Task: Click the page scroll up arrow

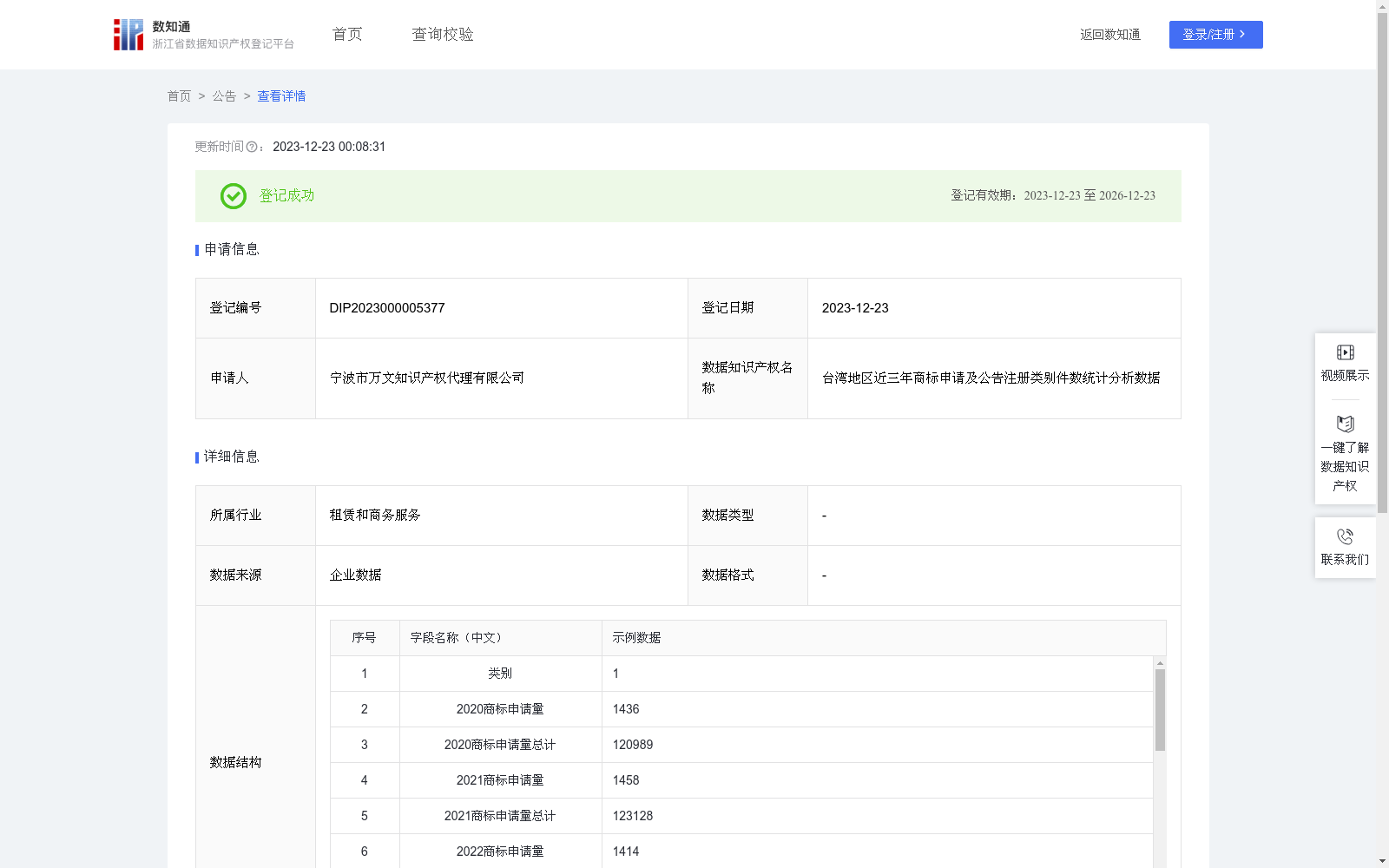Action: coord(1382,6)
